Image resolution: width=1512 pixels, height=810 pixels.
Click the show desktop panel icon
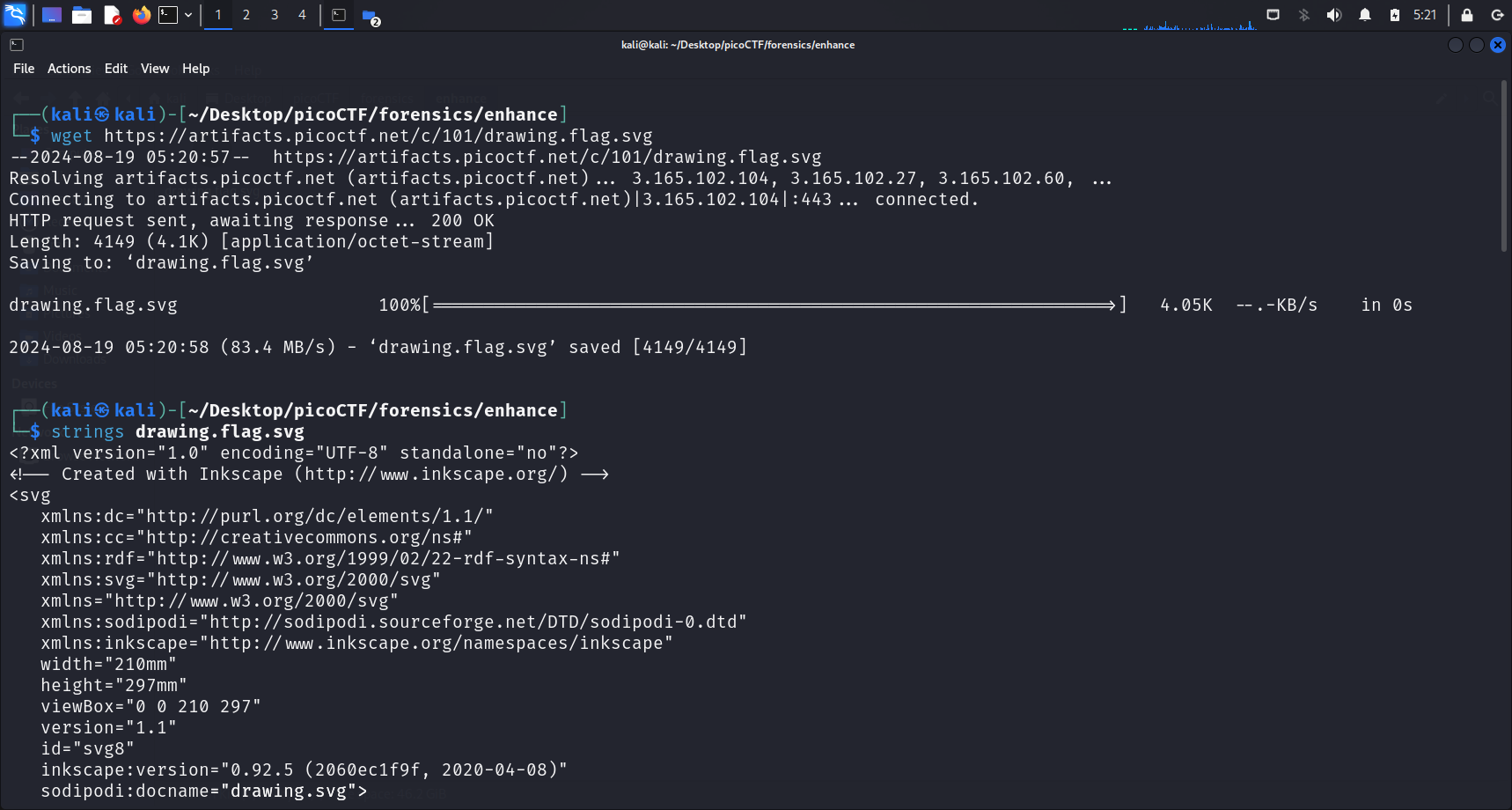point(52,15)
